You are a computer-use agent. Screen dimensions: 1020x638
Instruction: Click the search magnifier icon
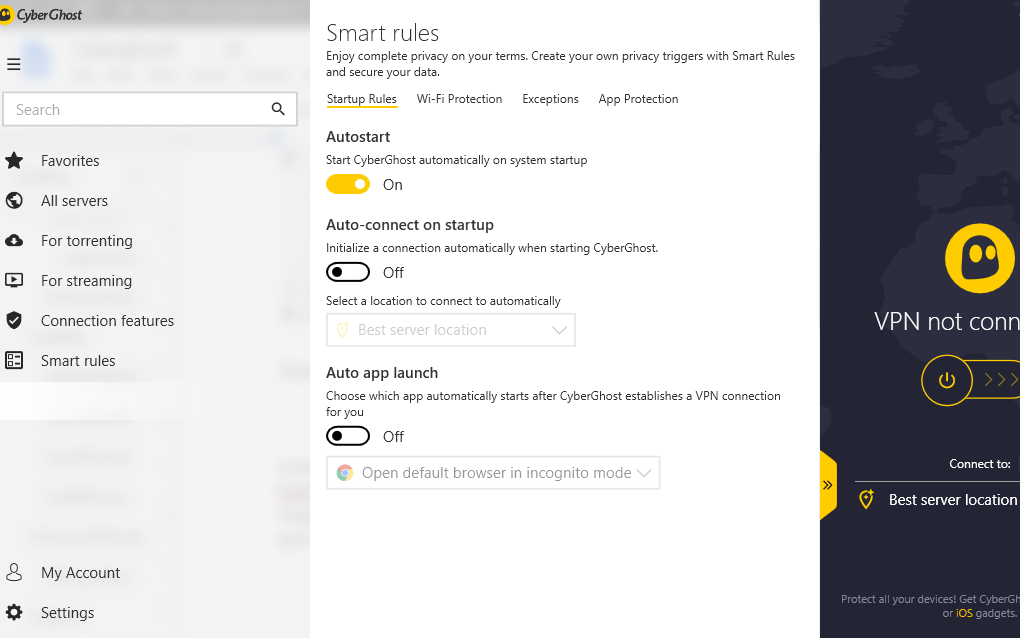click(x=278, y=109)
